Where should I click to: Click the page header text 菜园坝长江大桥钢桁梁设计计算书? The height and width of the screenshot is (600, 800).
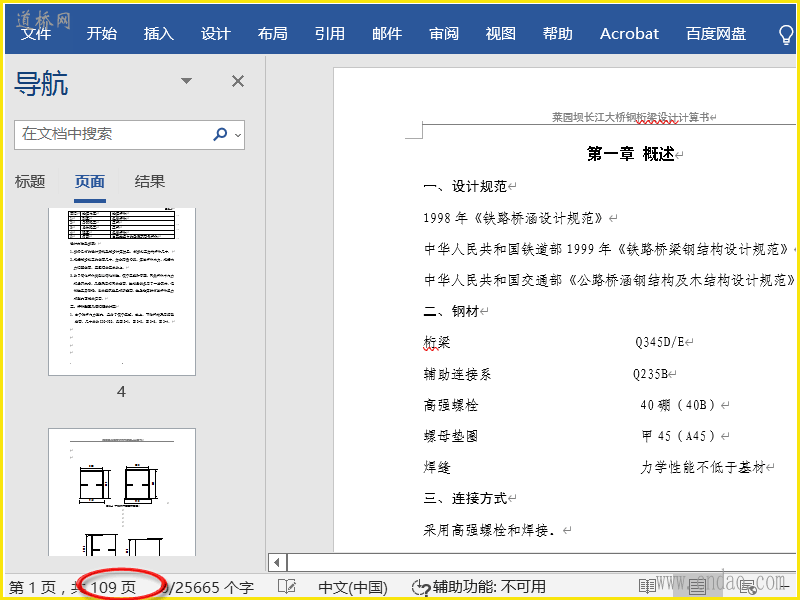631,117
